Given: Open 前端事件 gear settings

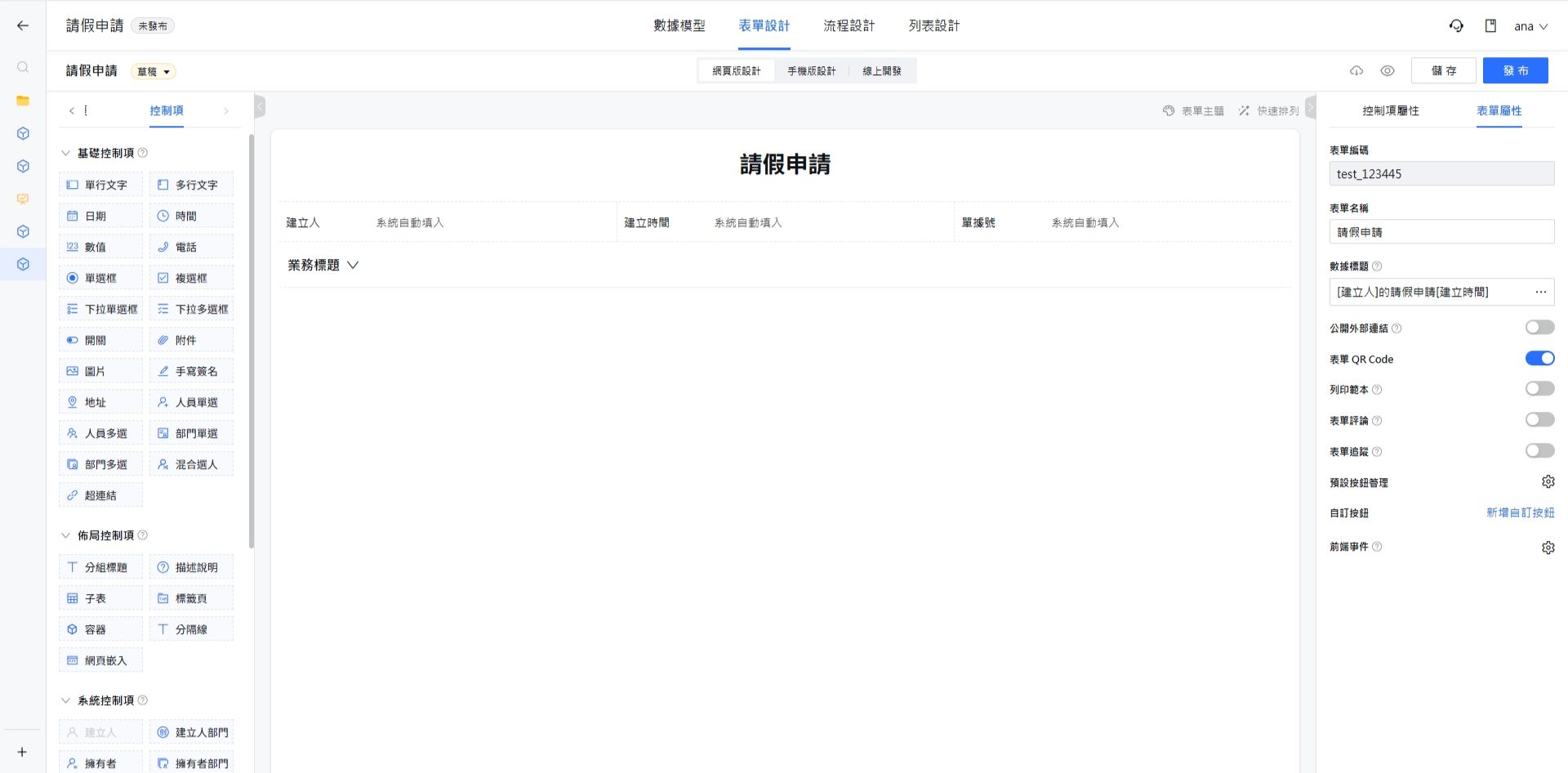Looking at the screenshot, I should click(1548, 547).
